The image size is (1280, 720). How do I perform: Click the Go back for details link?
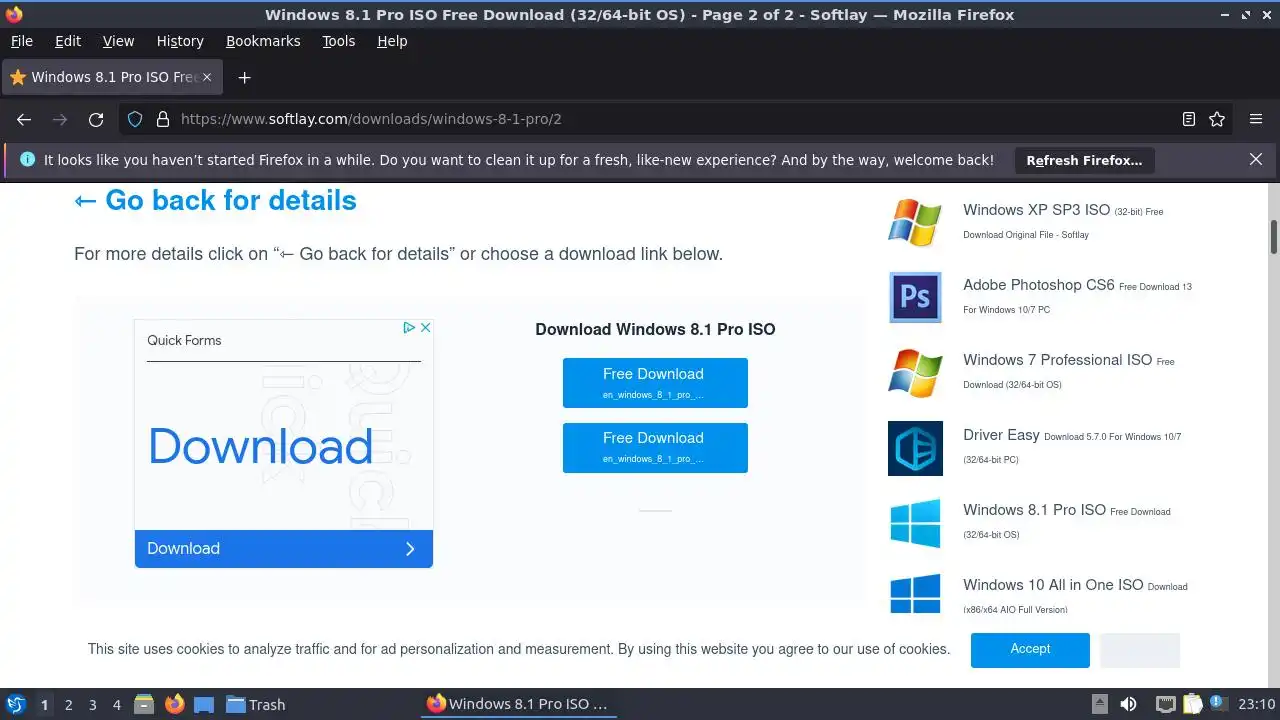tap(215, 200)
